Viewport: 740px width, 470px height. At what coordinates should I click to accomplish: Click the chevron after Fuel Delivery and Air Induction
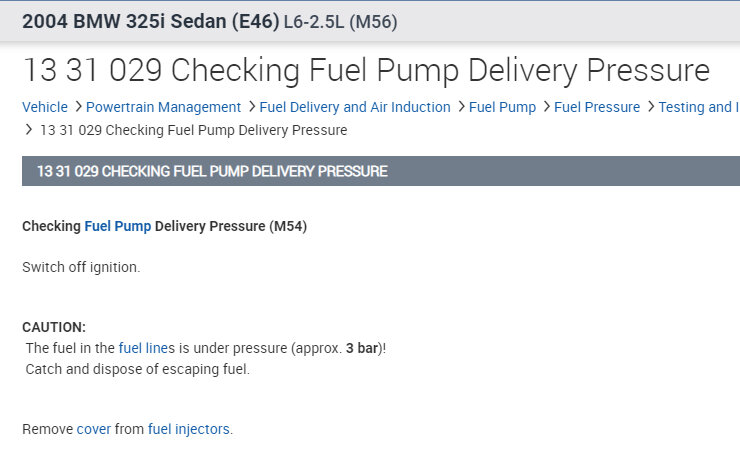pyautogui.click(x=460, y=107)
